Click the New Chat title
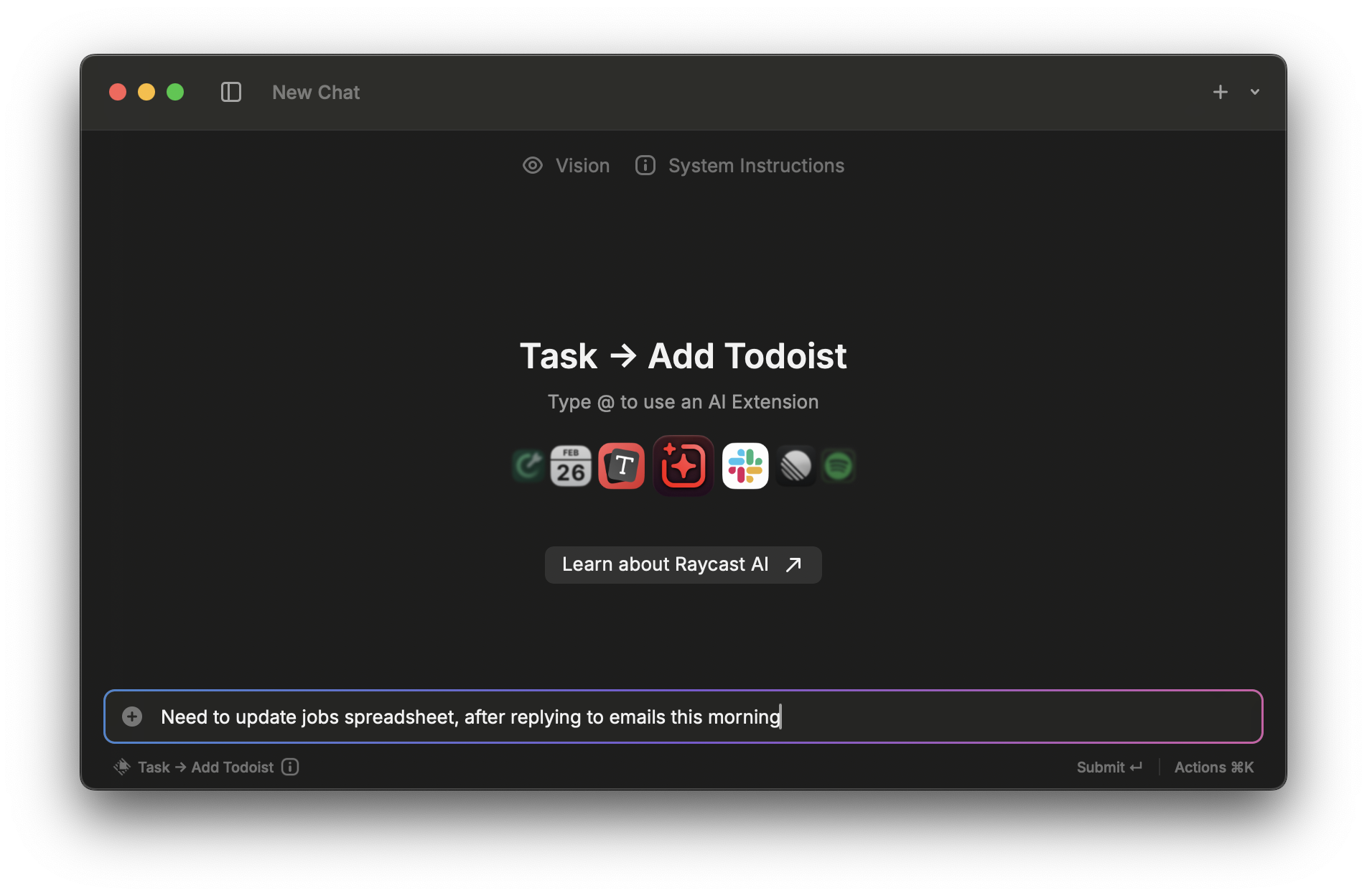Screen dimensions: 1367x896 click(x=316, y=93)
